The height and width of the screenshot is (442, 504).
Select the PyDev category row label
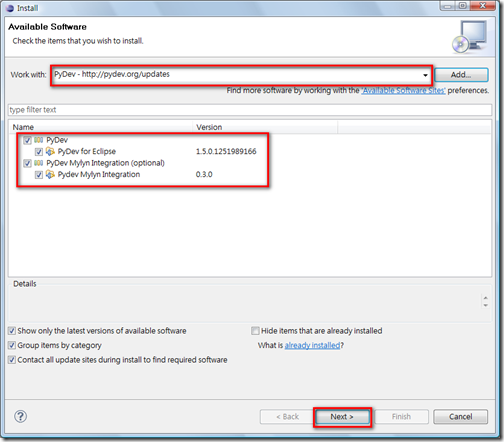click(x=57, y=140)
